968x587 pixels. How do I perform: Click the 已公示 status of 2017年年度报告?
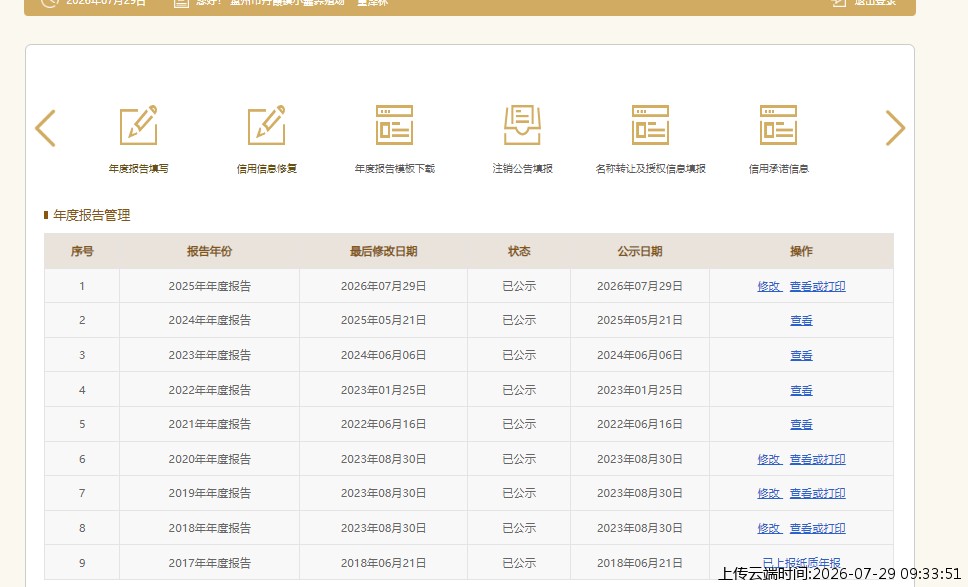[x=519, y=564]
